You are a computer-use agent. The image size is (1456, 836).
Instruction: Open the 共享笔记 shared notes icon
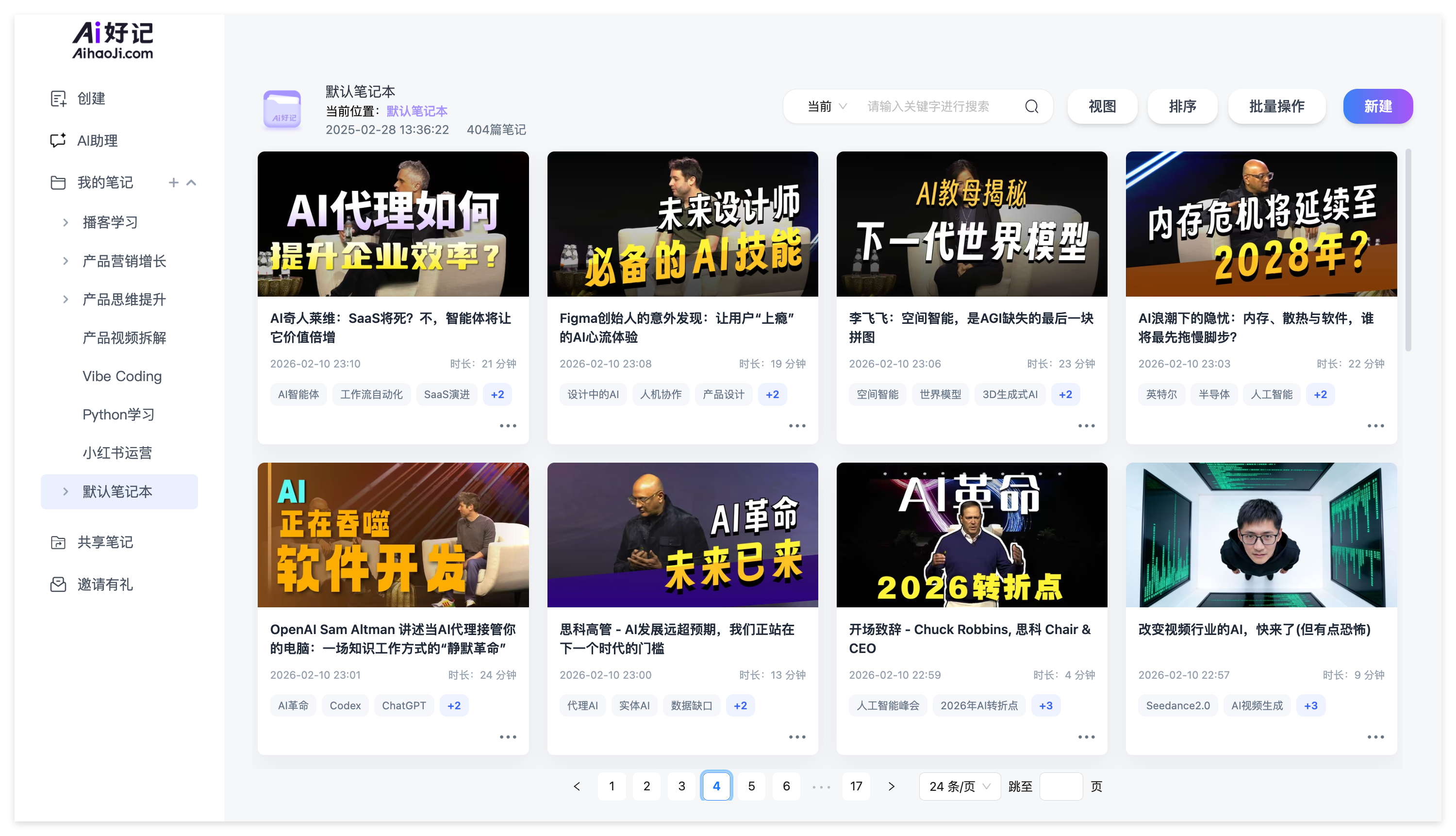point(58,542)
